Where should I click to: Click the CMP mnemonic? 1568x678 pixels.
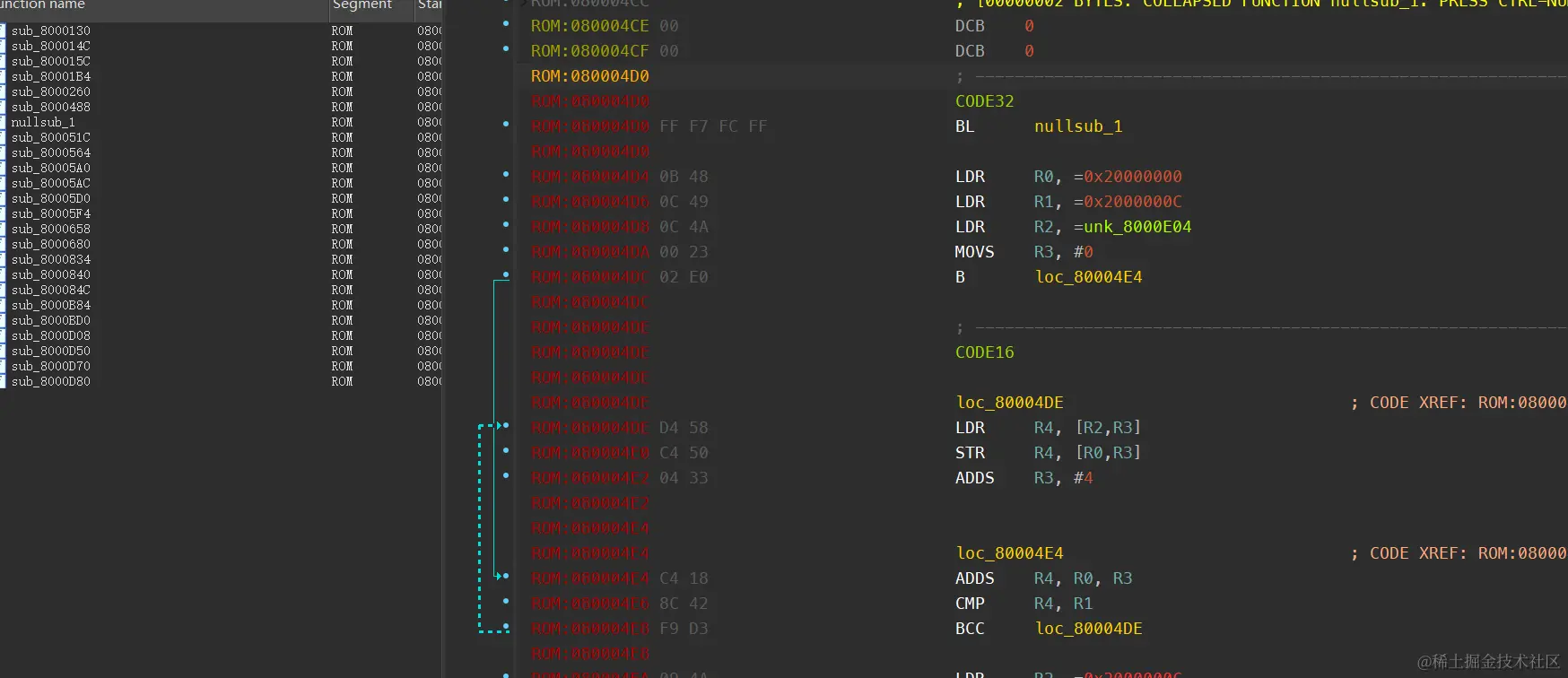(970, 604)
